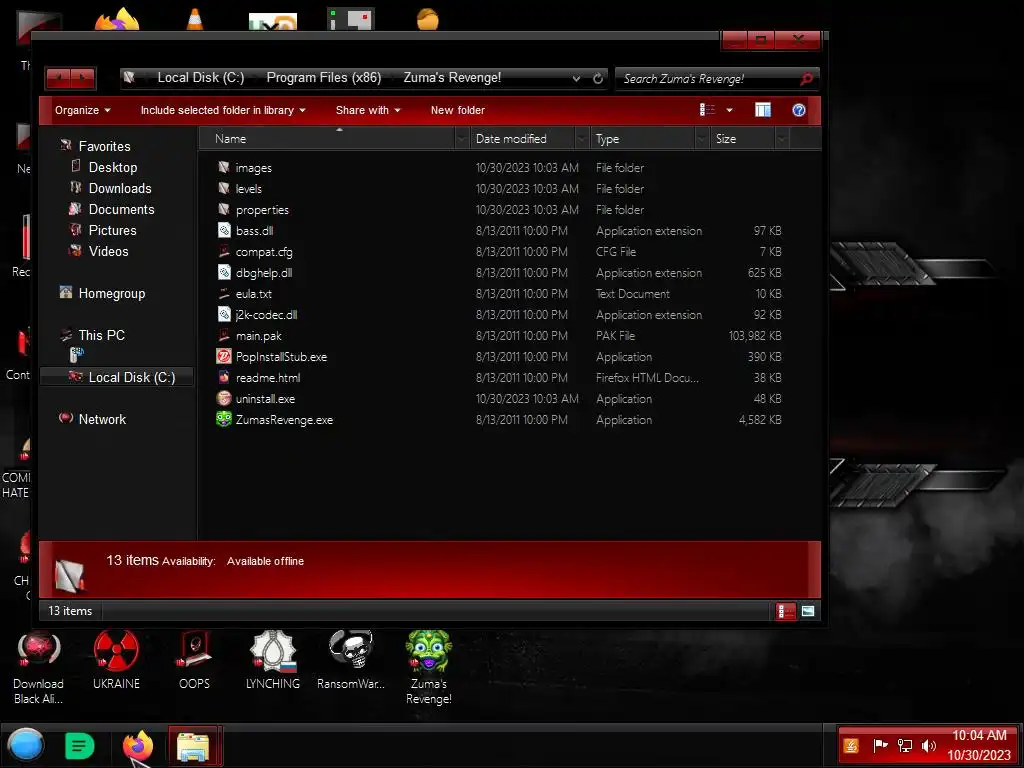1024x768 pixels.
Task: Open Name column filter dropdown
Action: pyautogui.click(x=462, y=138)
